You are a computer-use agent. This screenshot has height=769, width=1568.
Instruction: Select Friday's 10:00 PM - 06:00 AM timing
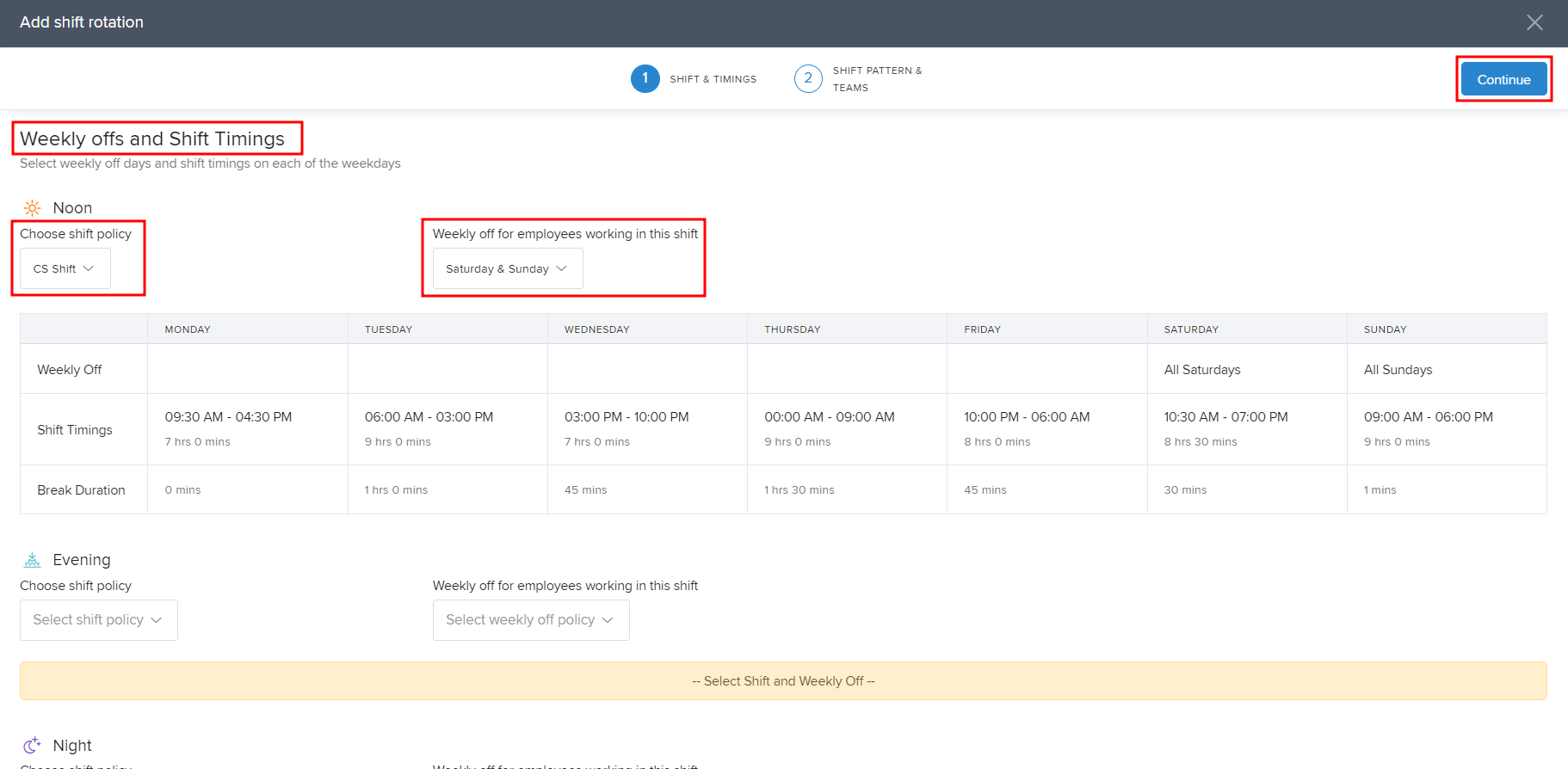pyautogui.click(x=1027, y=417)
